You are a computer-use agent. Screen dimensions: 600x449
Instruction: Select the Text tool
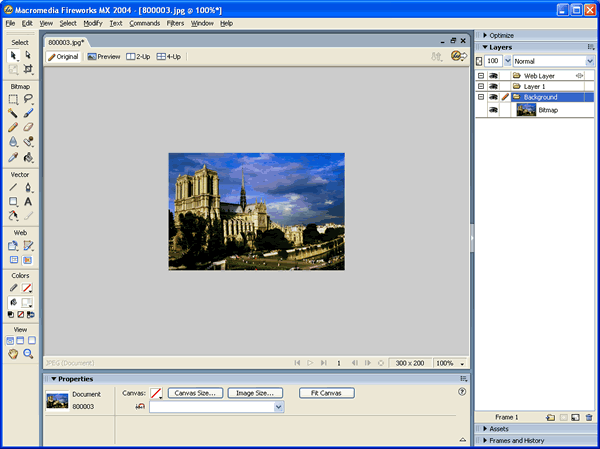[x=28, y=202]
